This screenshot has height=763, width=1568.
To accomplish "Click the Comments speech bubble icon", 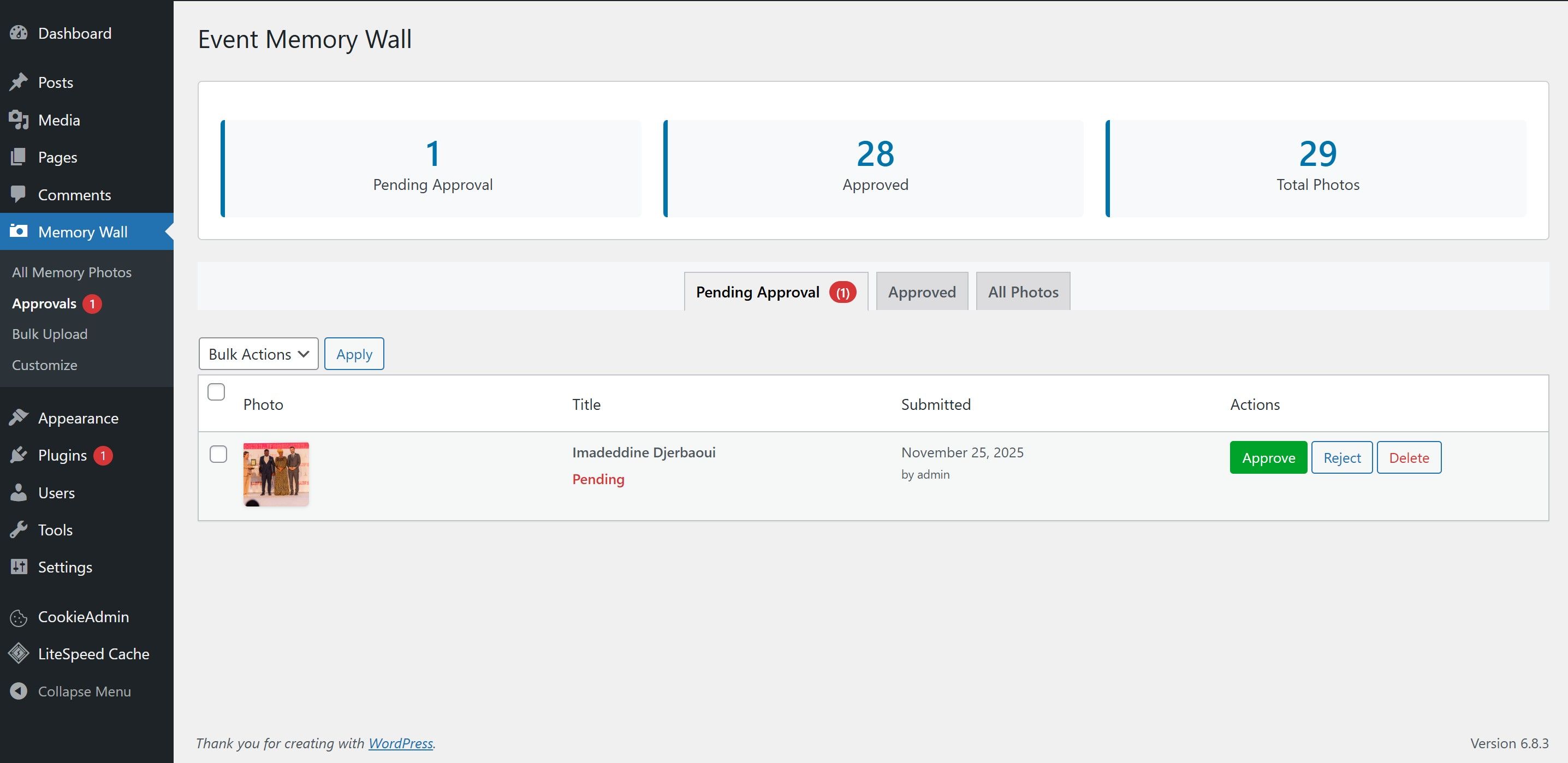I will coord(19,194).
